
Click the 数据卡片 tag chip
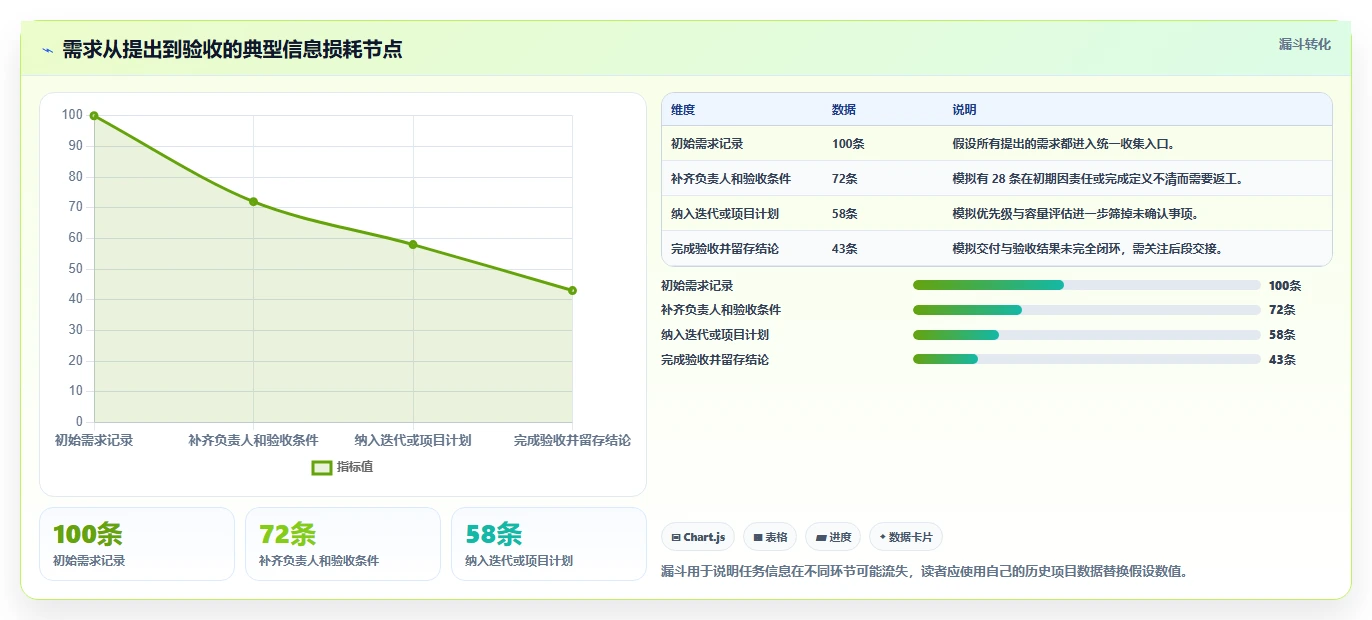tap(906, 537)
